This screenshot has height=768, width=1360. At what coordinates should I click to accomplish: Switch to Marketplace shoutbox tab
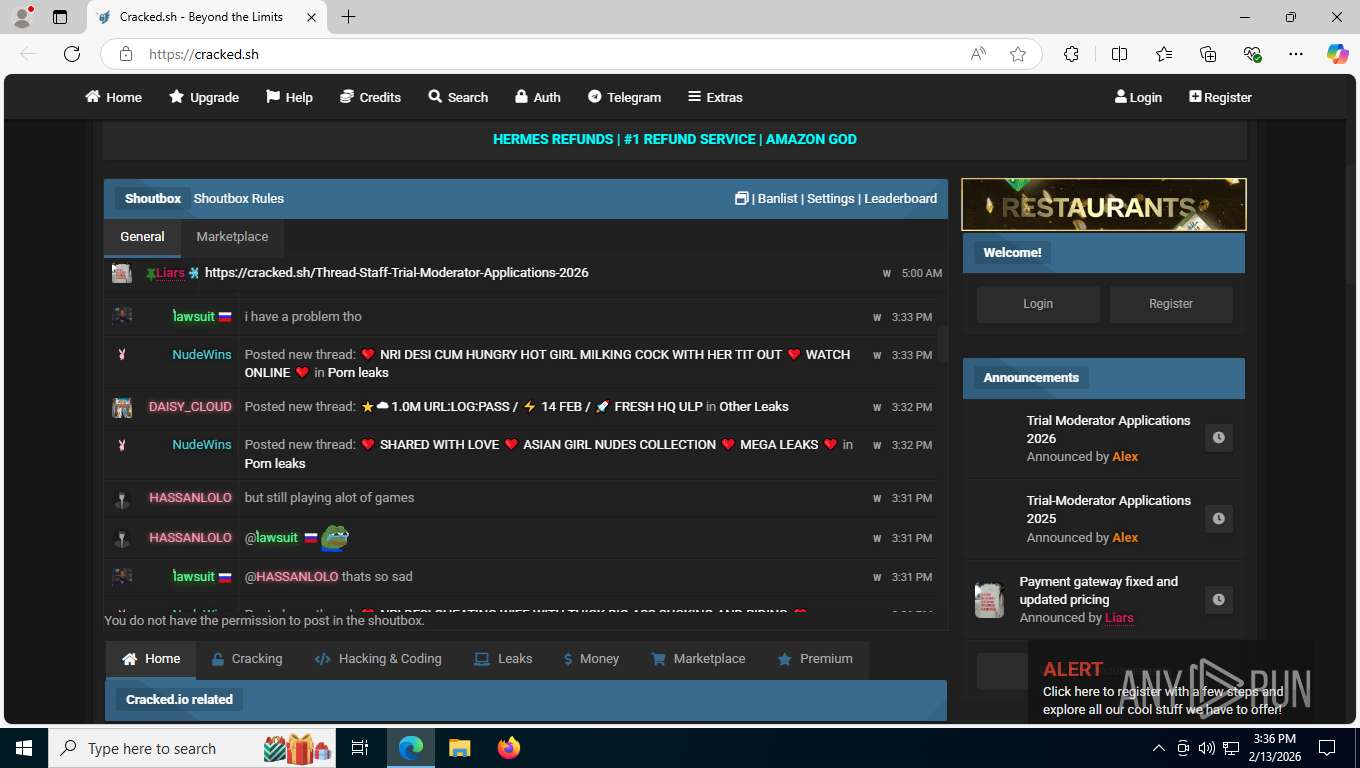click(232, 237)
